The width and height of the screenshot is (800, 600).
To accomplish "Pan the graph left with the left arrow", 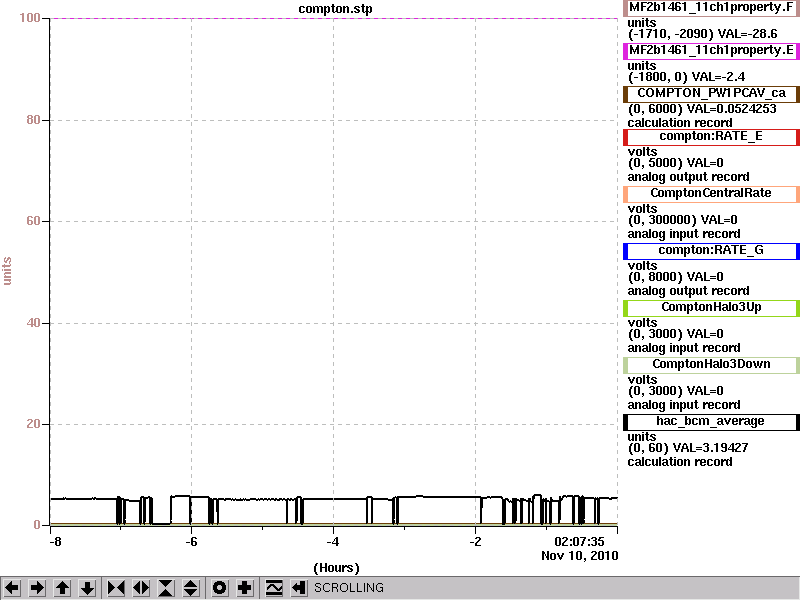I will click(x=12, y=588).
